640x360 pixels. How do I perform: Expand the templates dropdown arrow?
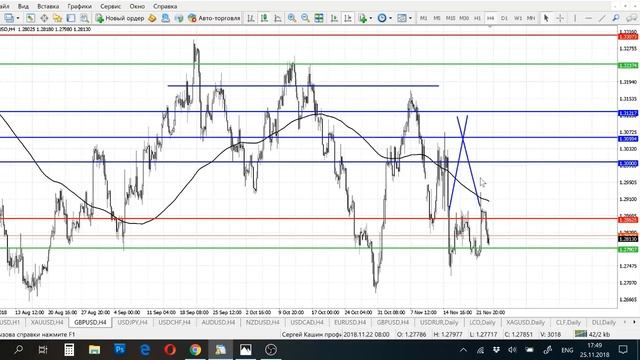pos(410,18)
